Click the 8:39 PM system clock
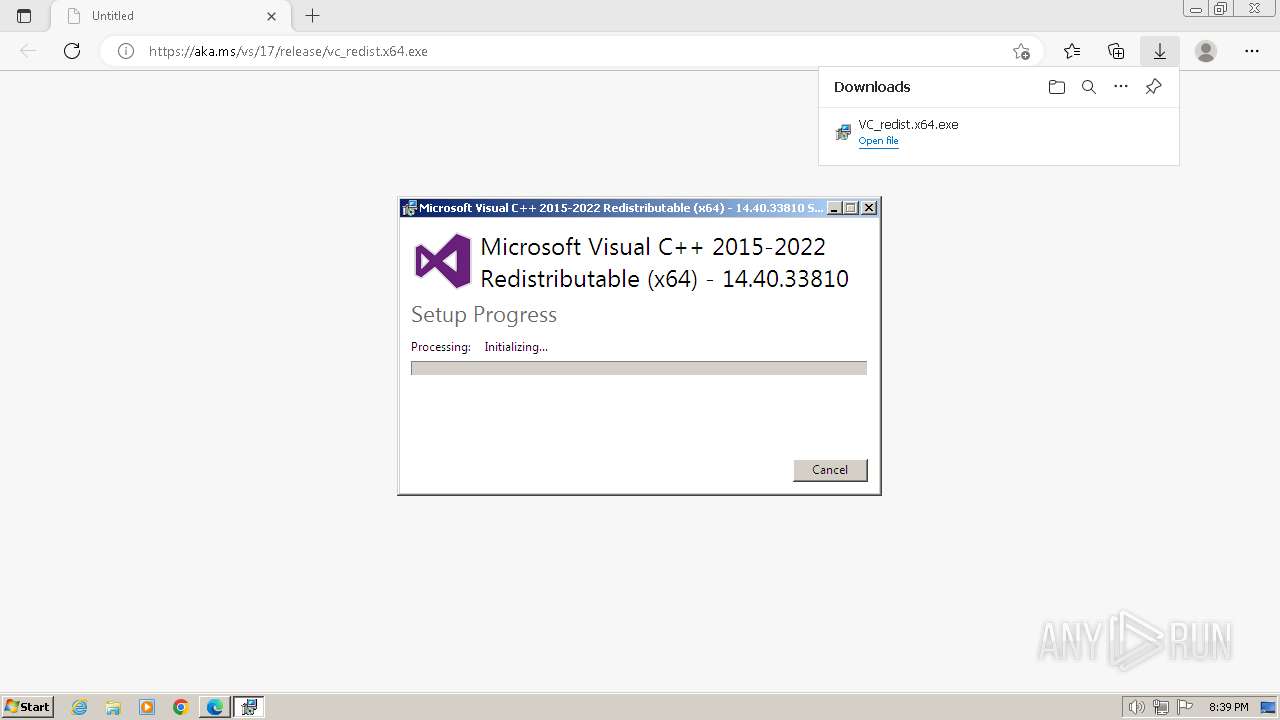This screenshot has height=720, width=1280. 1229,707
